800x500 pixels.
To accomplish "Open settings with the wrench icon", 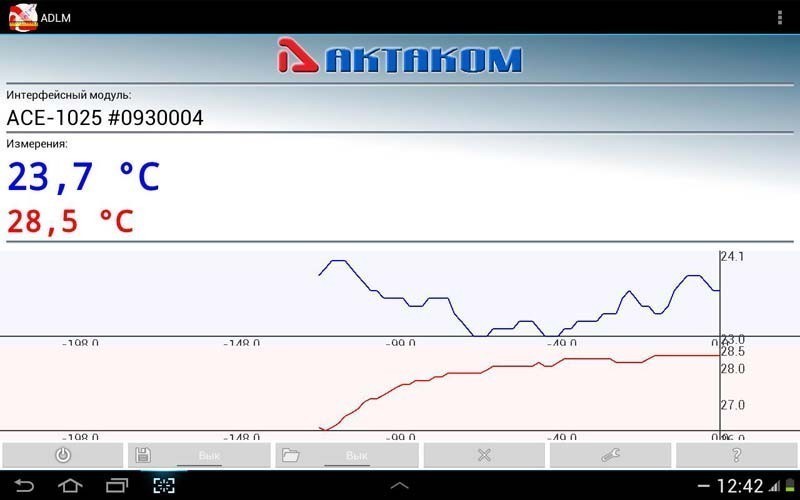I will [x=611, y=455].
